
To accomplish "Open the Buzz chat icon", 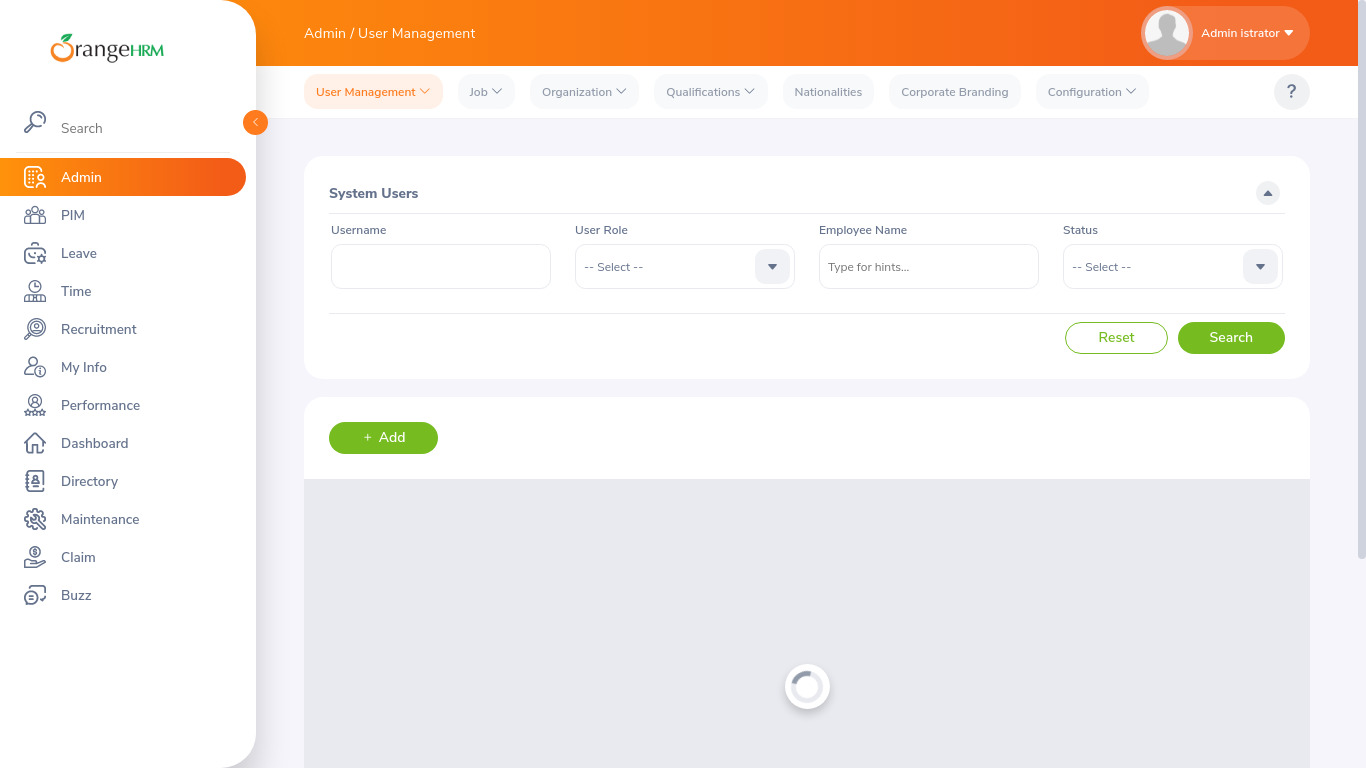I will [35, 595].
